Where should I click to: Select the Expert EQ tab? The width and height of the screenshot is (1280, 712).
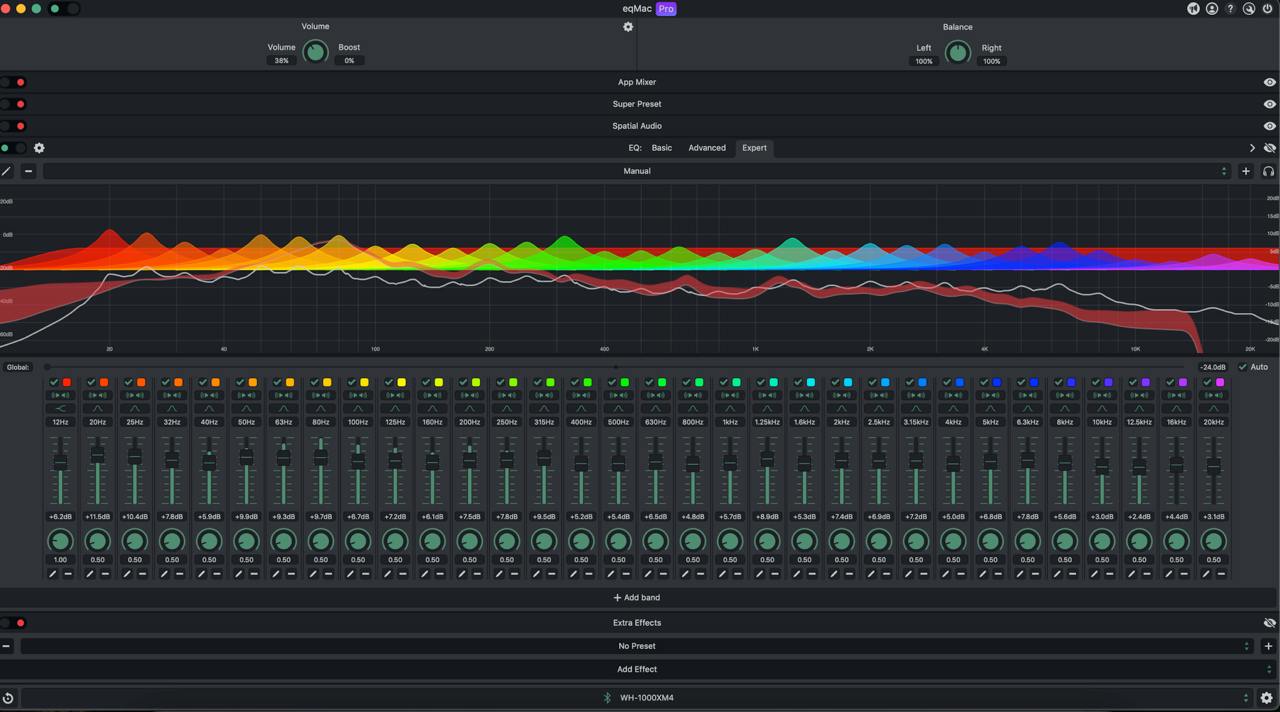coord(754,148)
